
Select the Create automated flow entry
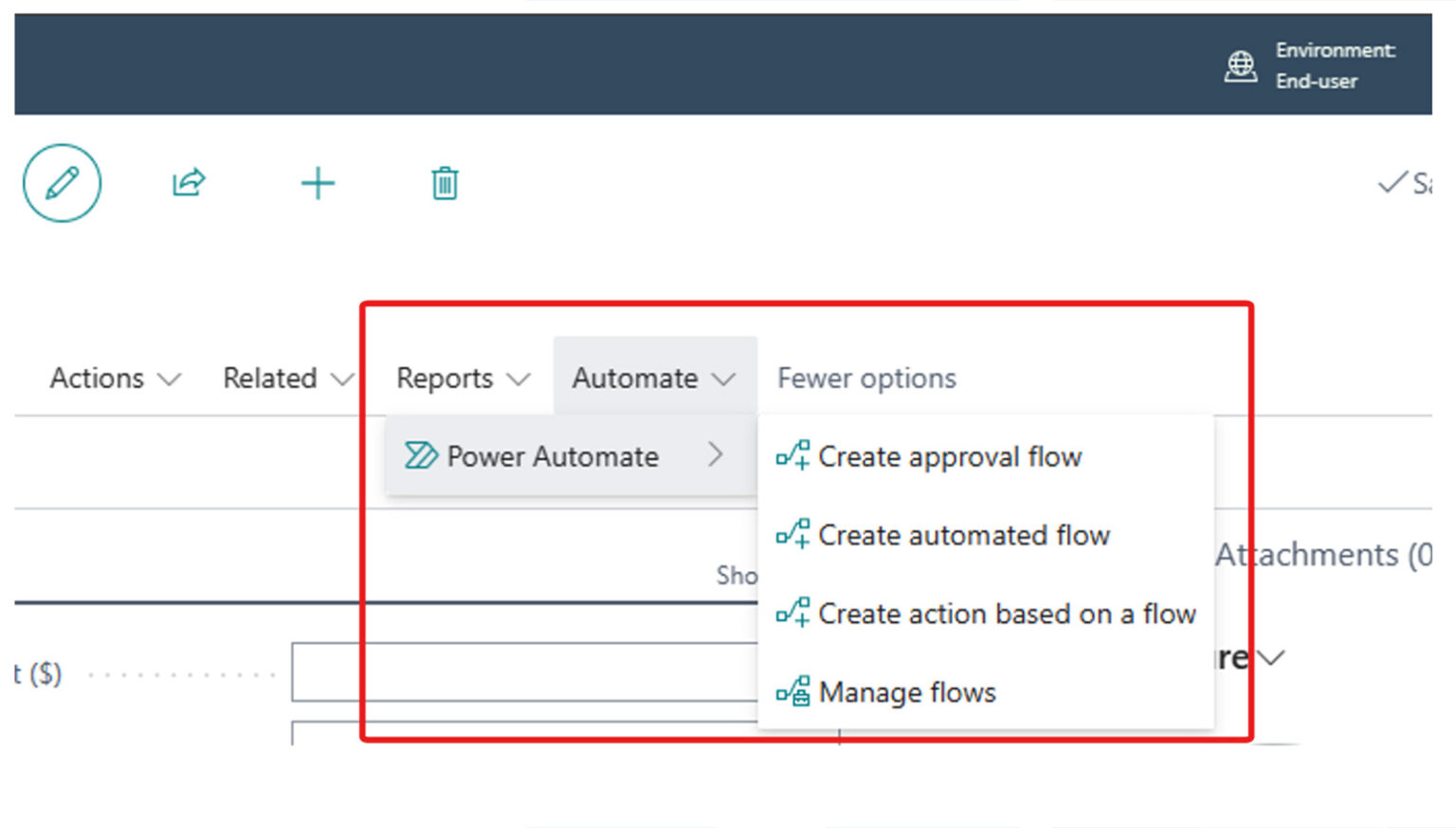tap(963, 535)
